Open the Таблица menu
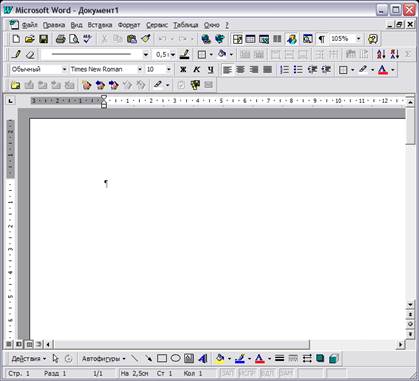The height and width of the screenshot is (381, 419). point(186,25)
